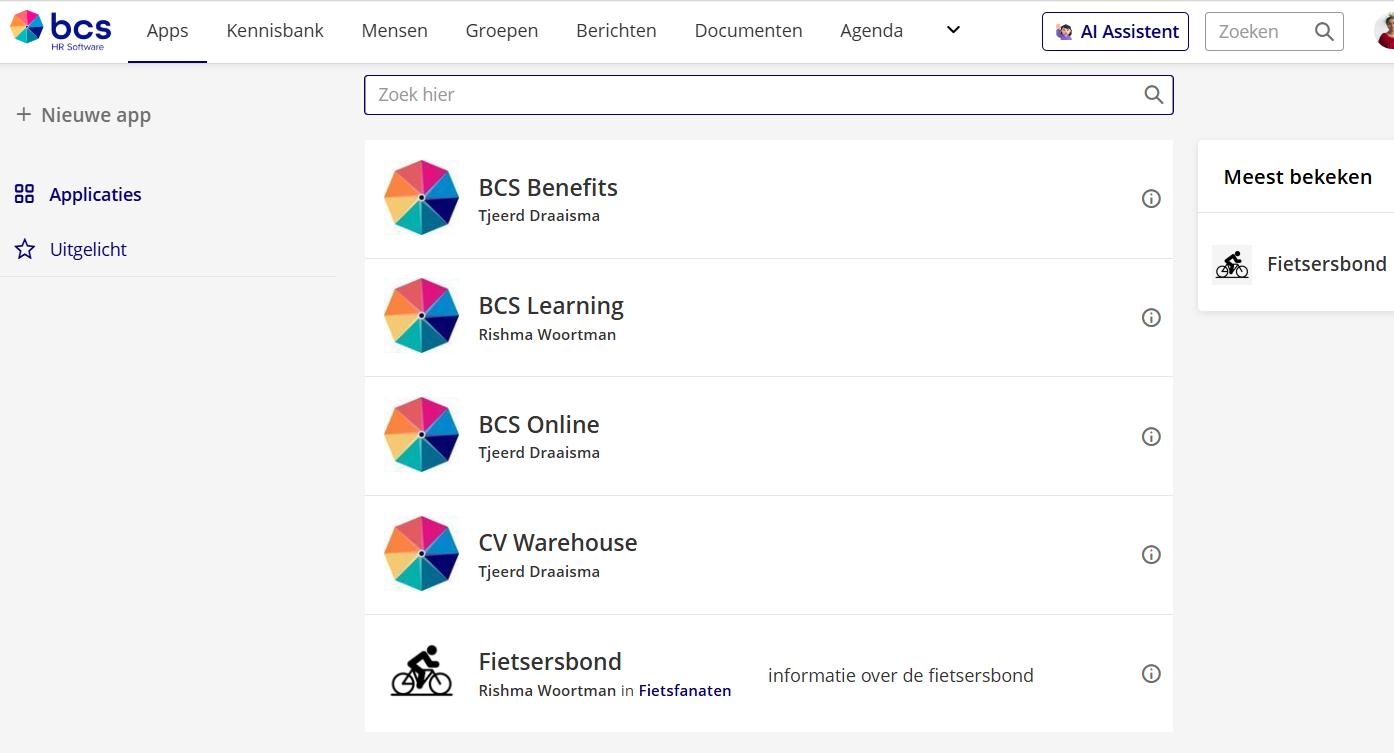
Task: Open the Fietsersbond title in the app list
Action: (x=550, y=661)
